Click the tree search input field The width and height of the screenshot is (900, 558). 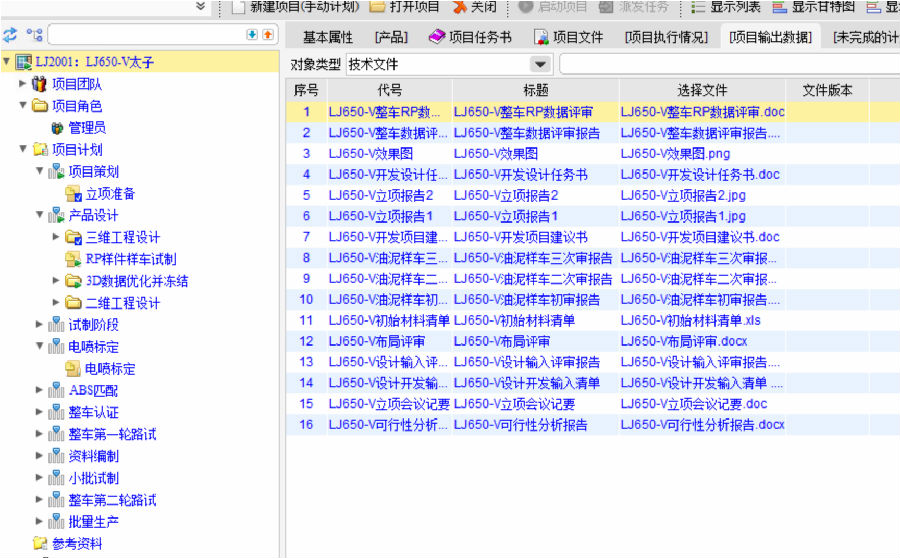pyautogui.click(x=146, y=35)
